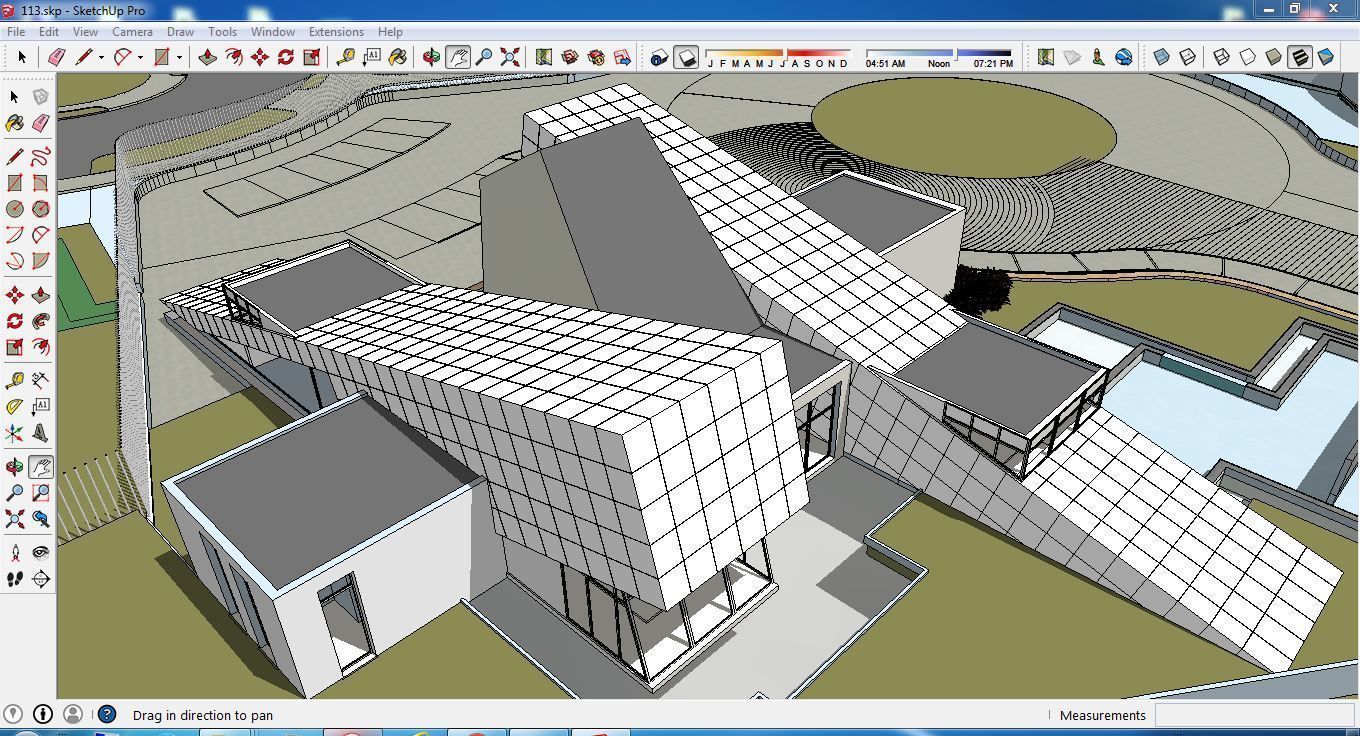The image size is (1360, 736).
Task: Select the Rotate tool in the top toolbar
Action: coord(285,57)
